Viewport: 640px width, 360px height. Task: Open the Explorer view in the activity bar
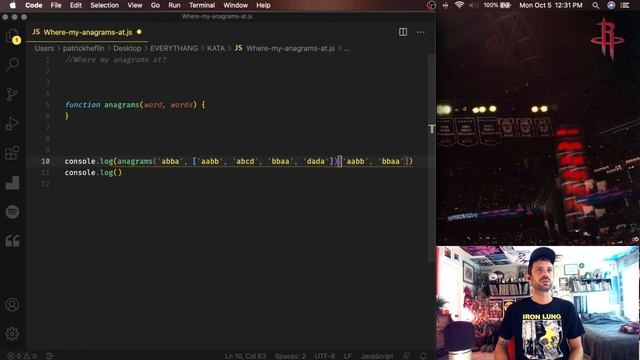pos(12,36)
